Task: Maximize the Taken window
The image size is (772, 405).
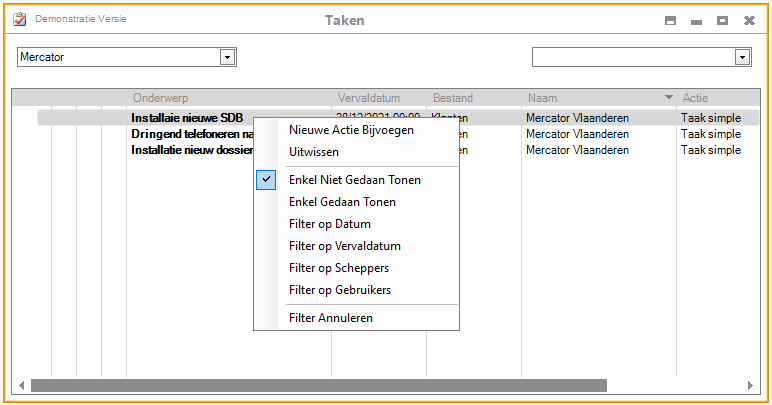Action: click(722, 20)
